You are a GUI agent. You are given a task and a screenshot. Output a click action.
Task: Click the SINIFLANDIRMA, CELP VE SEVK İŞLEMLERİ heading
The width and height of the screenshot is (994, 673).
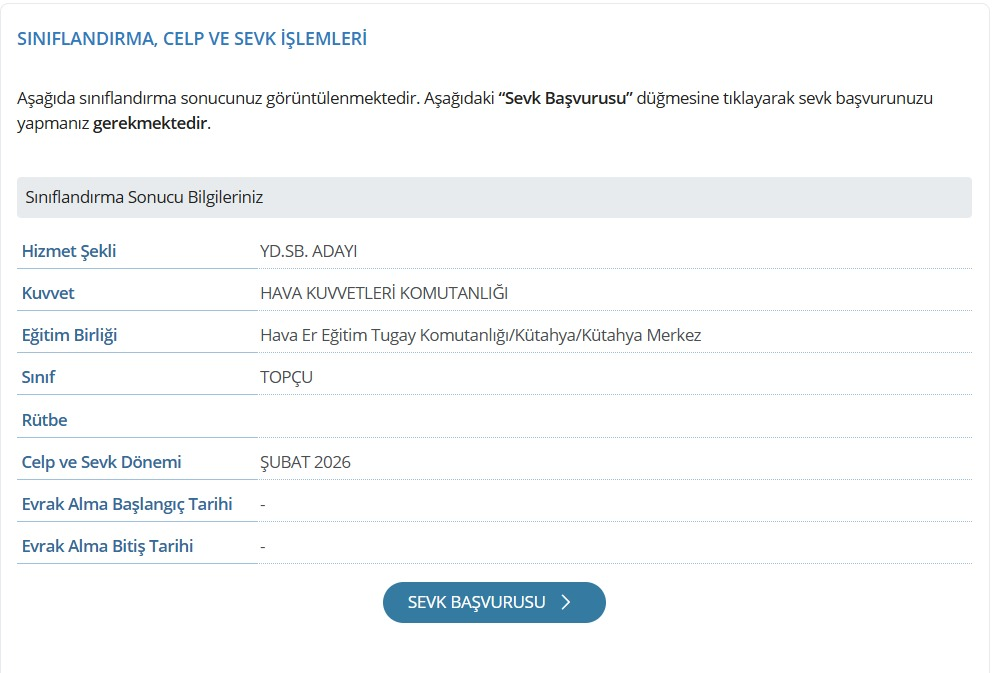(x=192, y=39)
